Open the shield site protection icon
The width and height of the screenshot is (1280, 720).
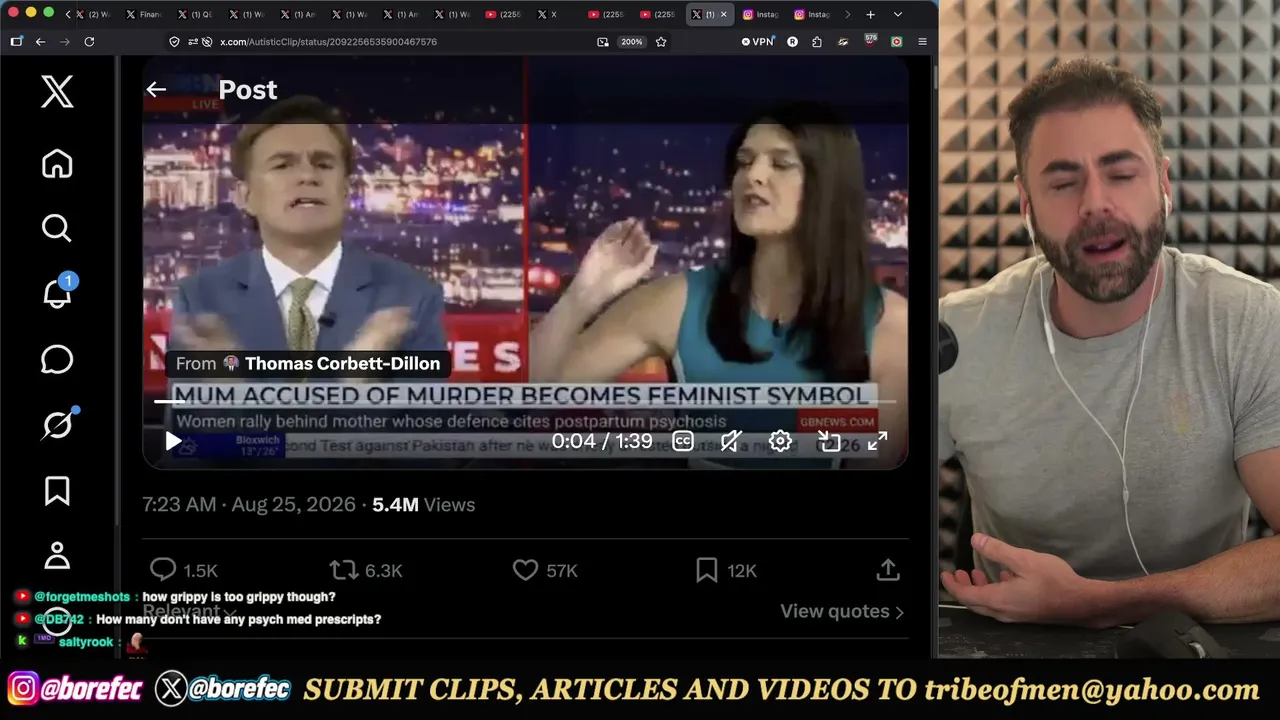pyautogui.click(x=174, y=42)
